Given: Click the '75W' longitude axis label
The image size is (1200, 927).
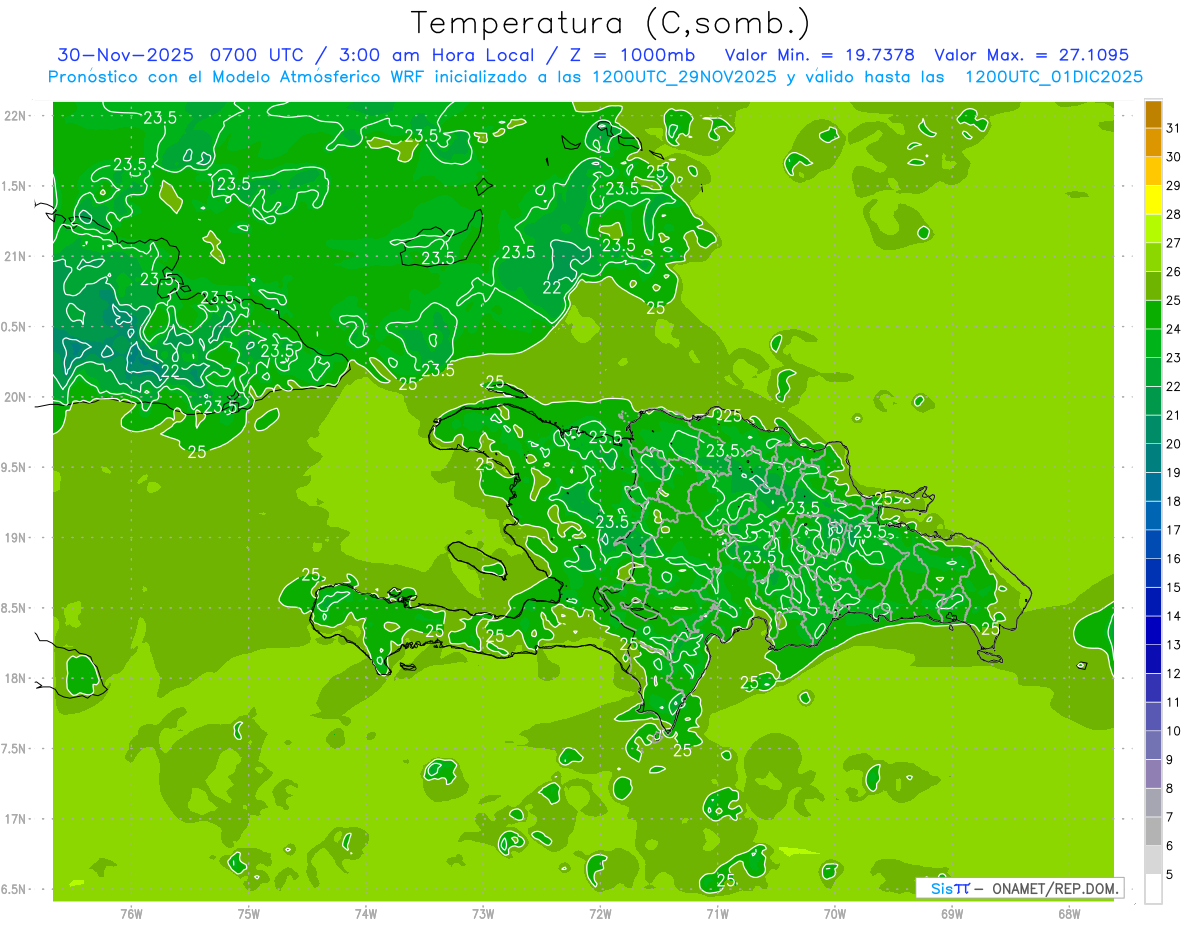Looking at the screenshot, I should (x=248, y=913).
